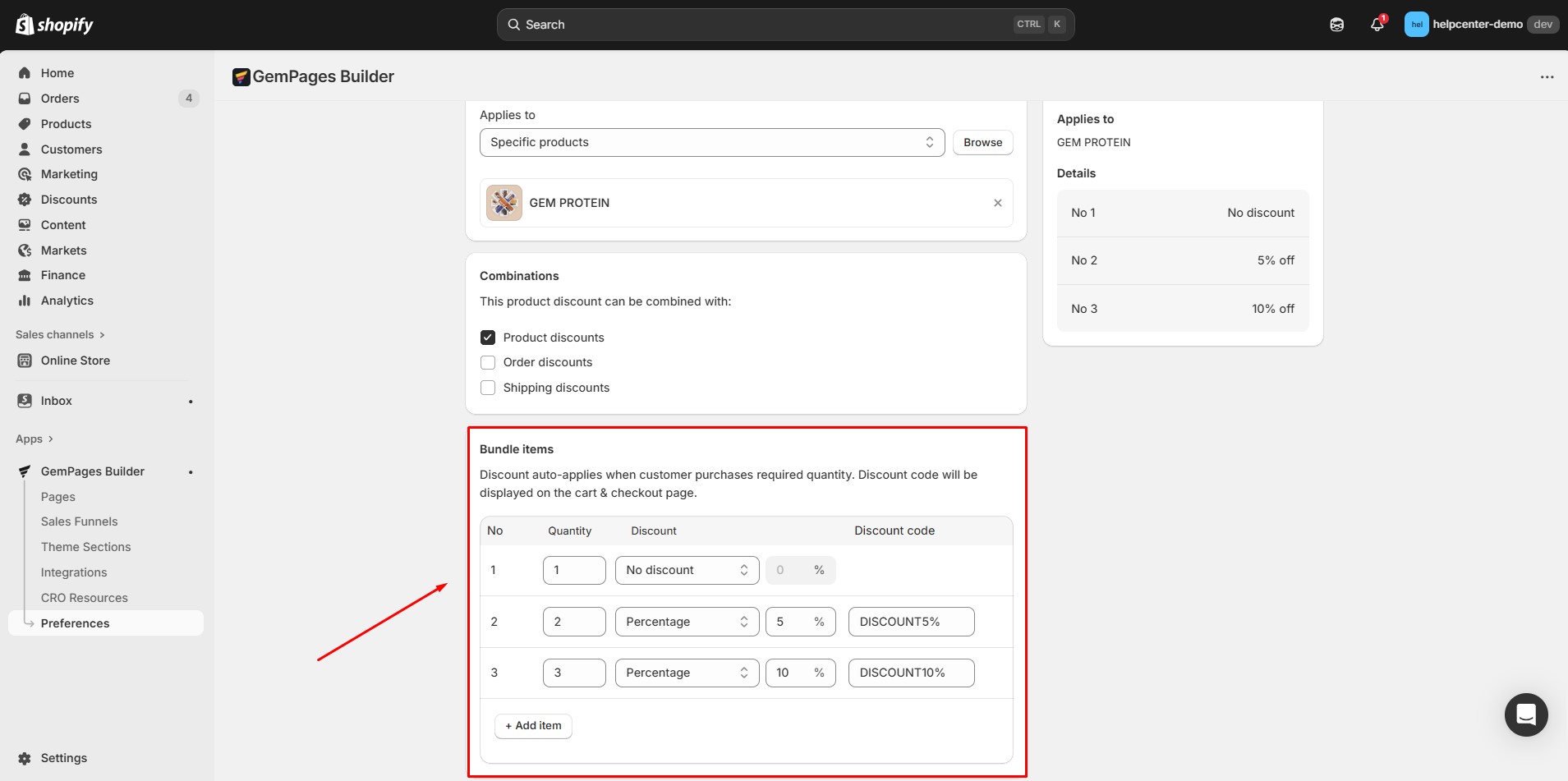Open the chat support bubble
1568x781 pixels.
pyautogui.click(x=1525, y=714)
